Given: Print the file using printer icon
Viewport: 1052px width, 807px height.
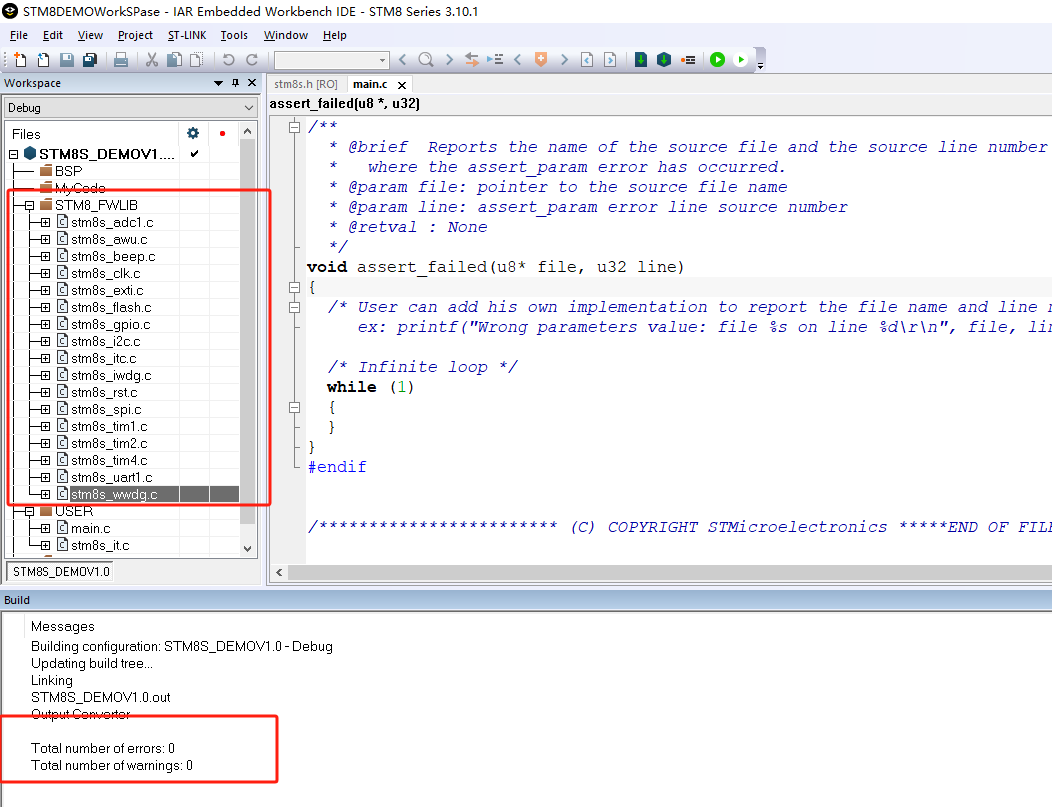Looking at the screenshot, I should point(121,60).
